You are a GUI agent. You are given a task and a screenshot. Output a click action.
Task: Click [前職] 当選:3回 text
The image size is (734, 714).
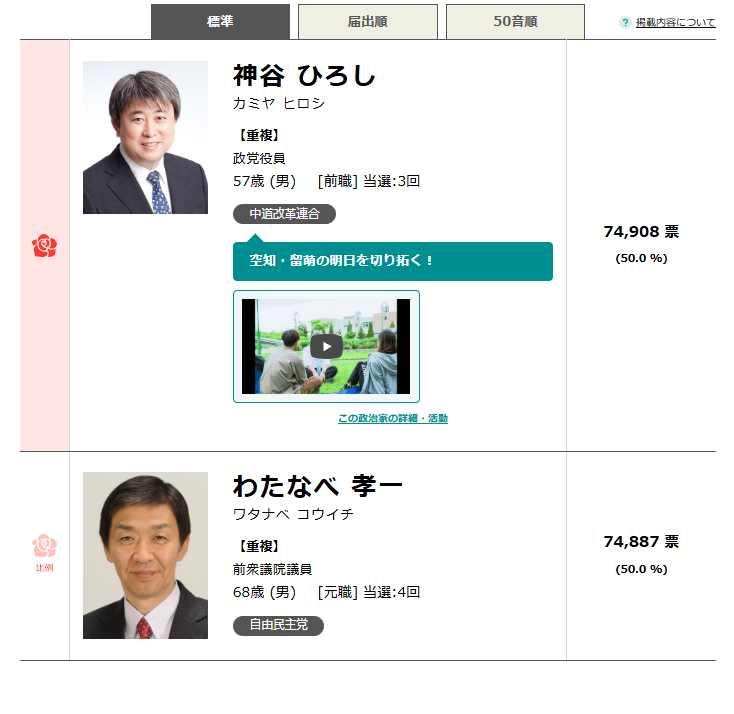point(369,181)
